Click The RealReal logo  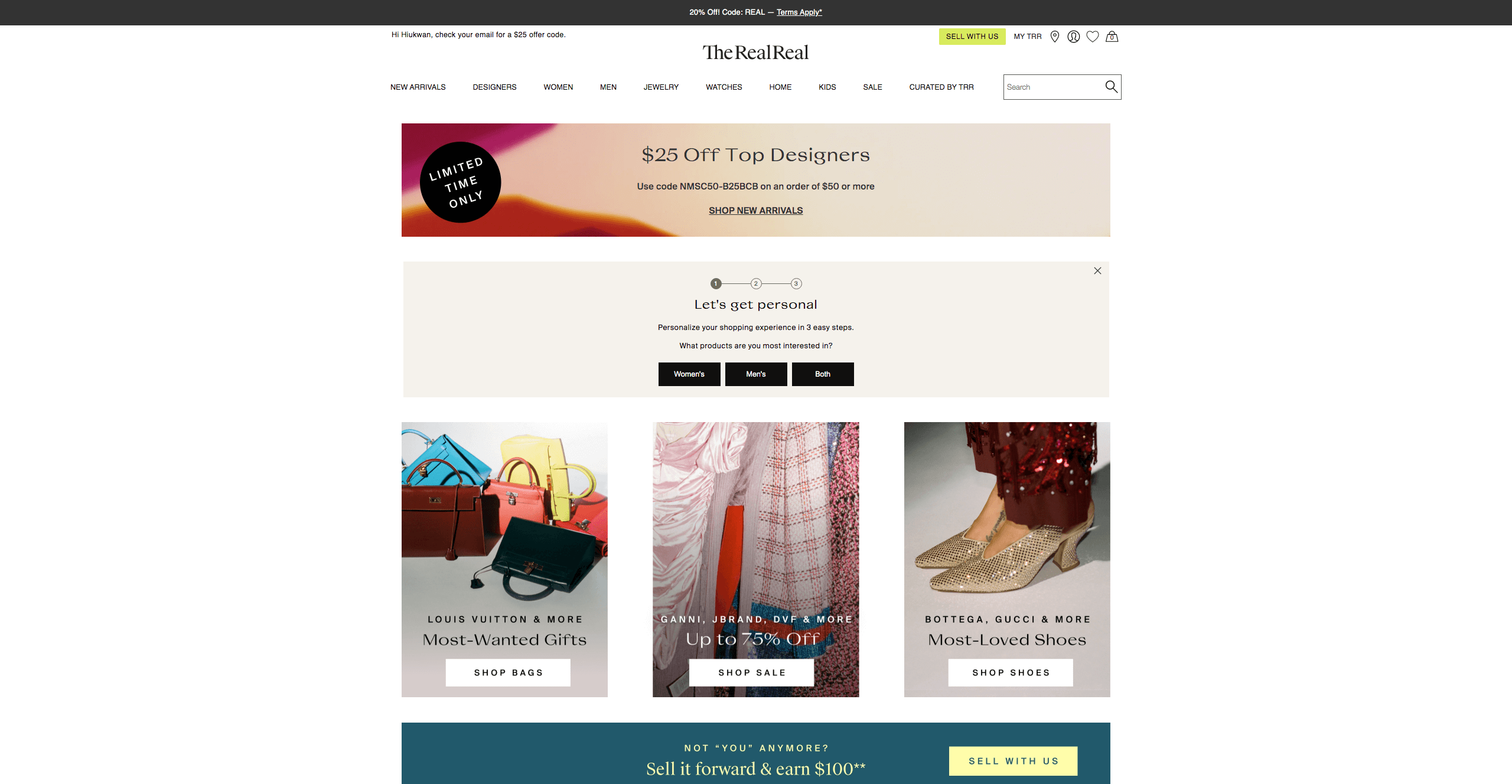pyautogui.click(x=755, y=53)
